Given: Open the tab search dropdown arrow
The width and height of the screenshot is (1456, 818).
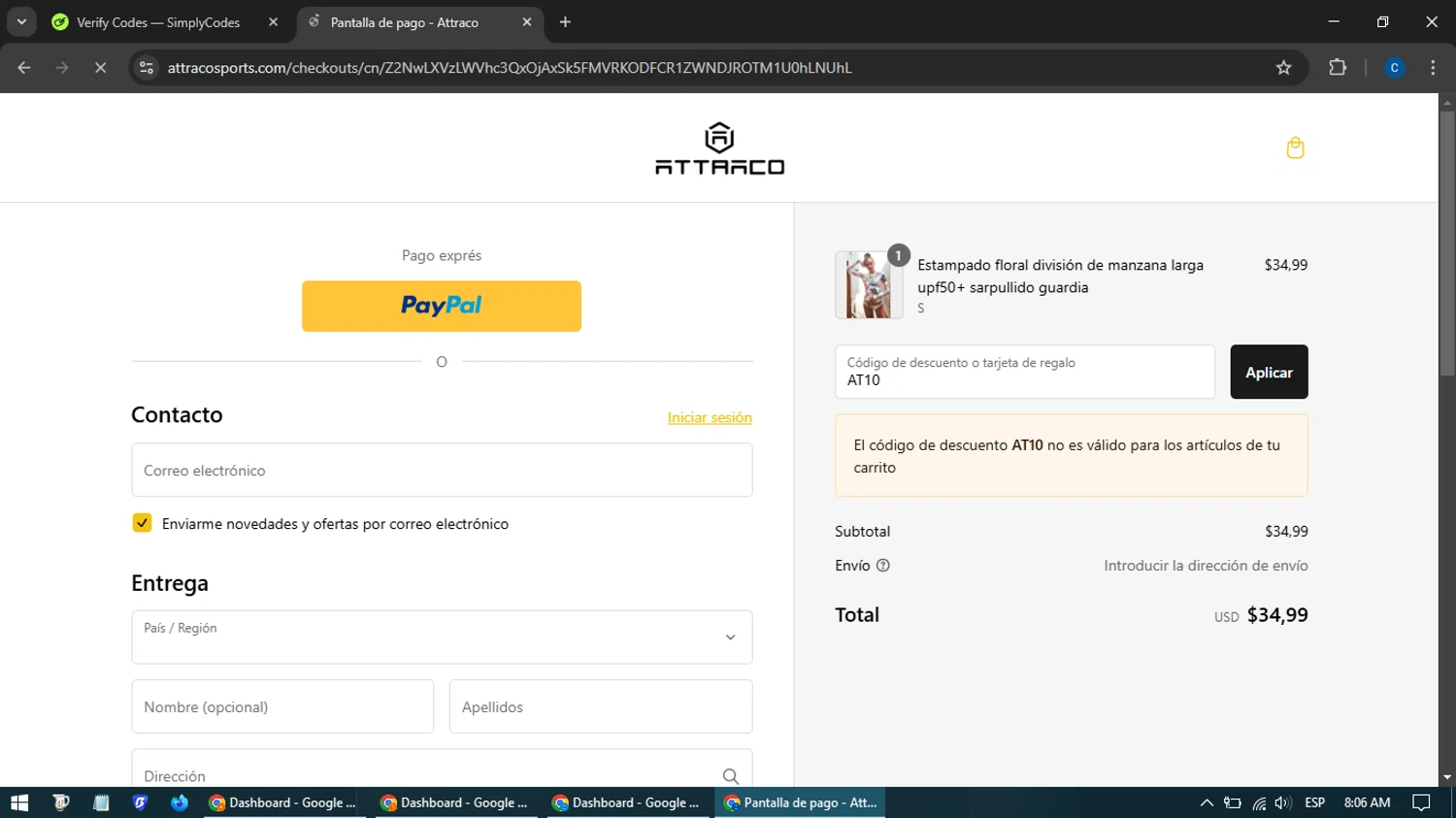Looking at the screenshot, I should tap(21, 22).
